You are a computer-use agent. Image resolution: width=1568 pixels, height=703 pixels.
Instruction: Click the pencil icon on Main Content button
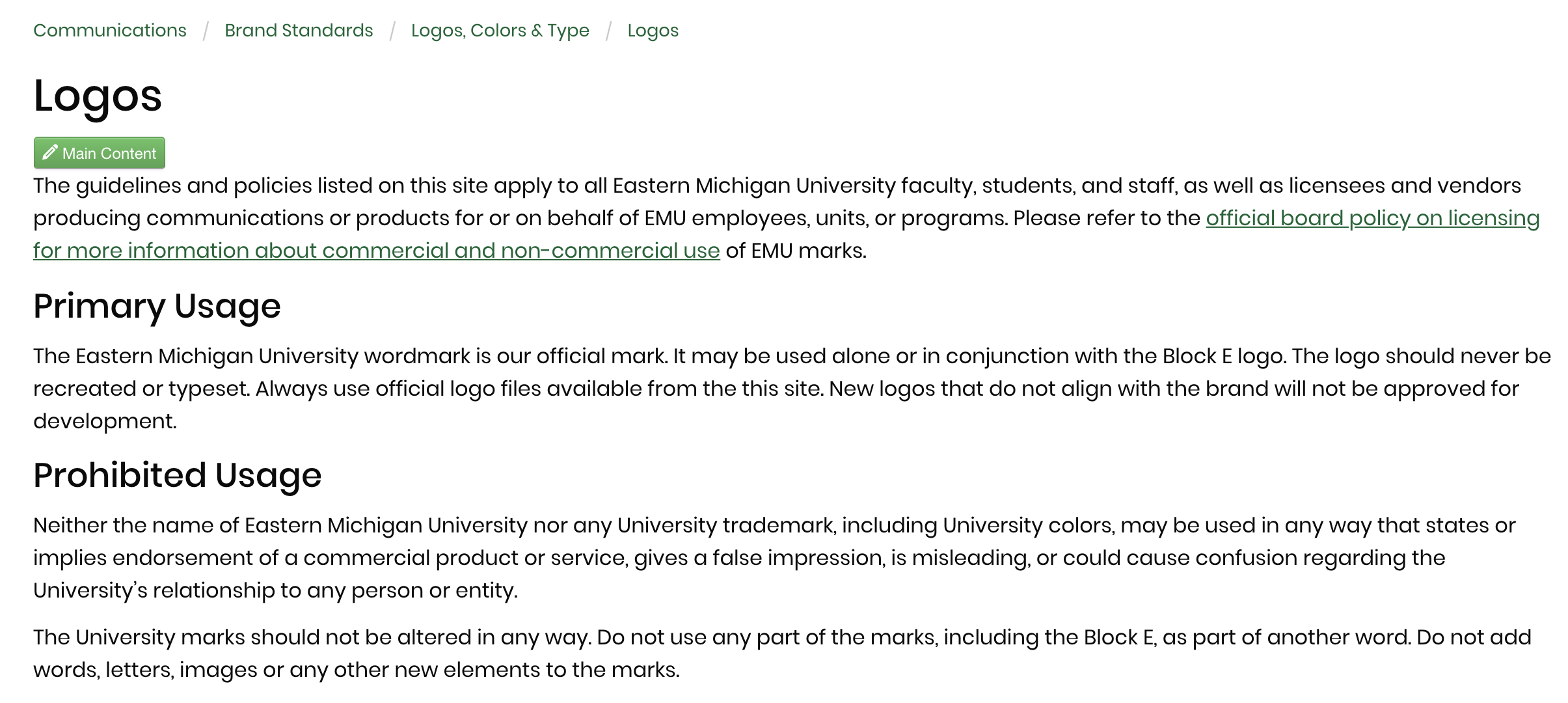tap(49, 153)
